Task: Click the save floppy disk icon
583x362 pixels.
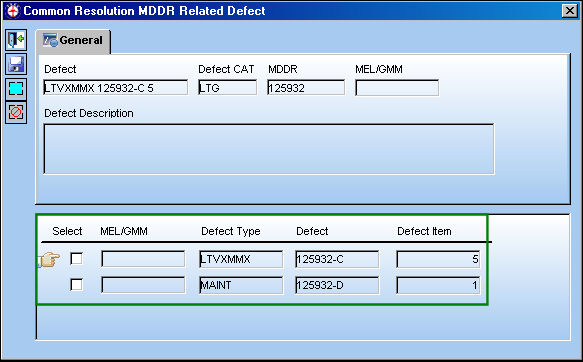Action: (16, 64)
